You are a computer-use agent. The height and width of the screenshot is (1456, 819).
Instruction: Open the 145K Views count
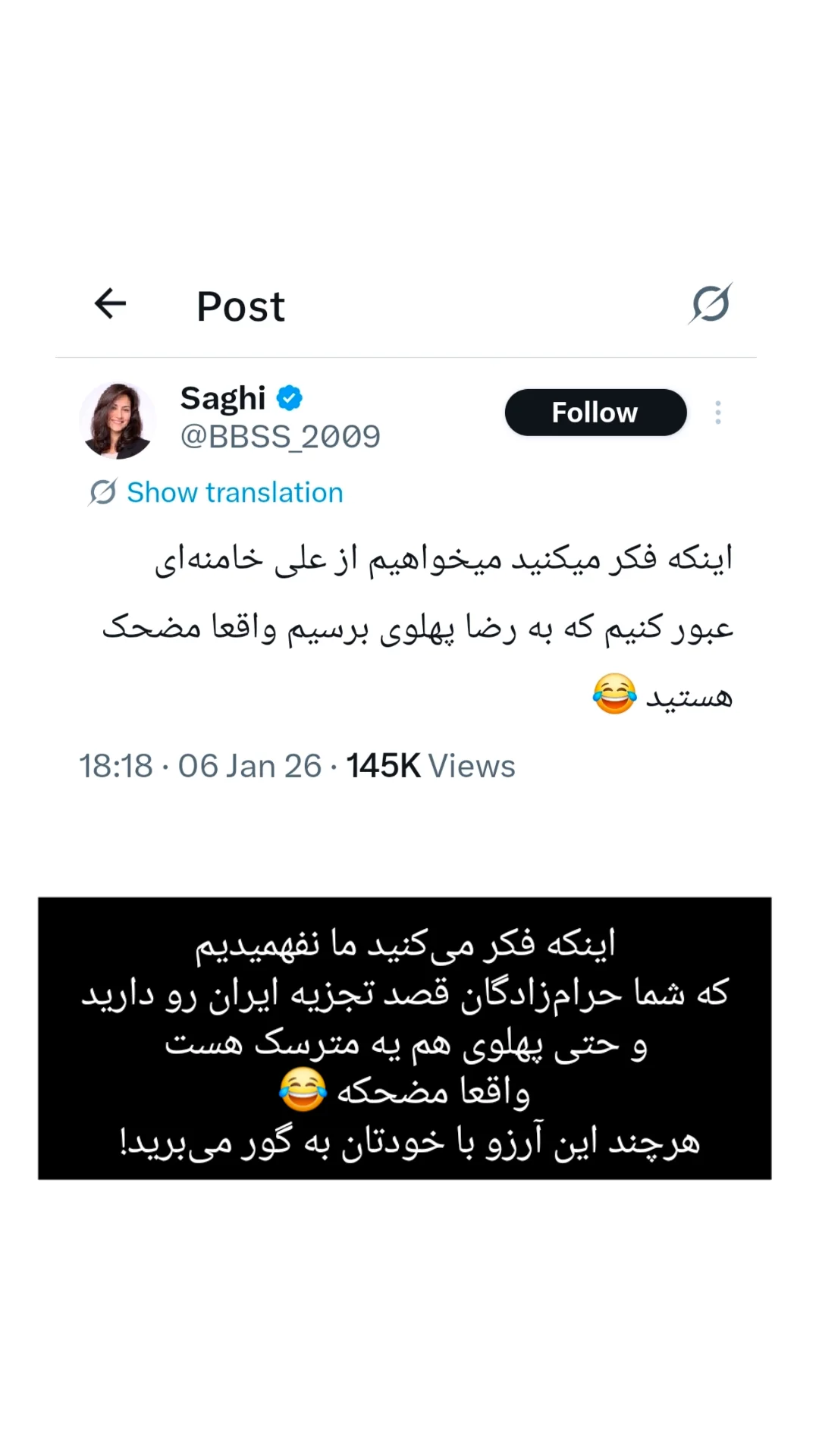tap(431, 766)
